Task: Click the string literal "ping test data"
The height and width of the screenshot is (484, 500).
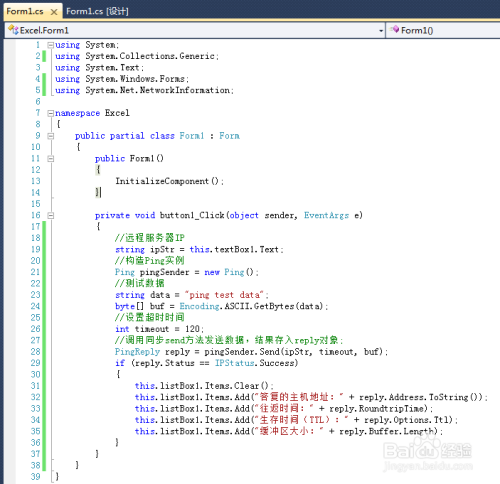Action: click(x=225, y=295)
